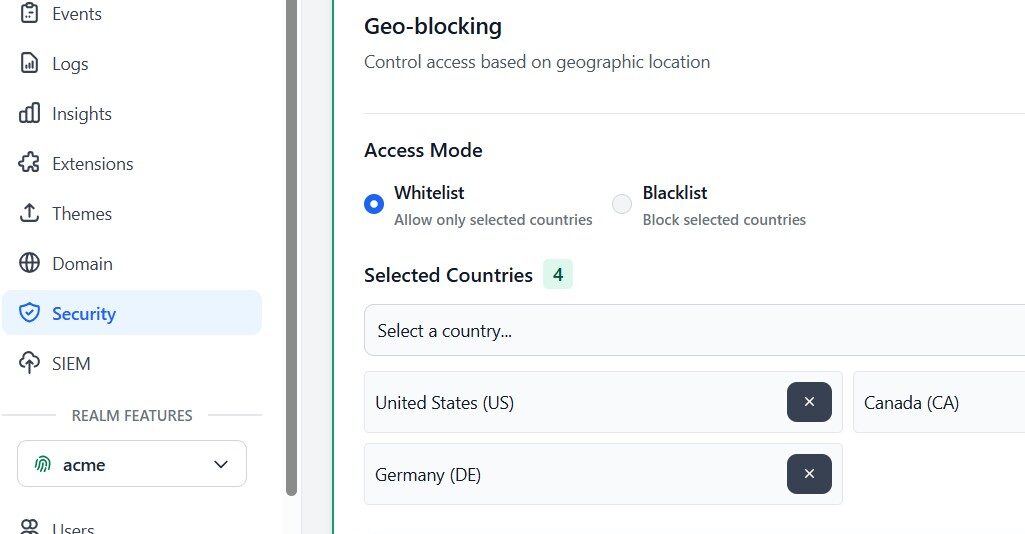Navigate to the Users section
1025x534 pixels.
(x=73, y=527)
